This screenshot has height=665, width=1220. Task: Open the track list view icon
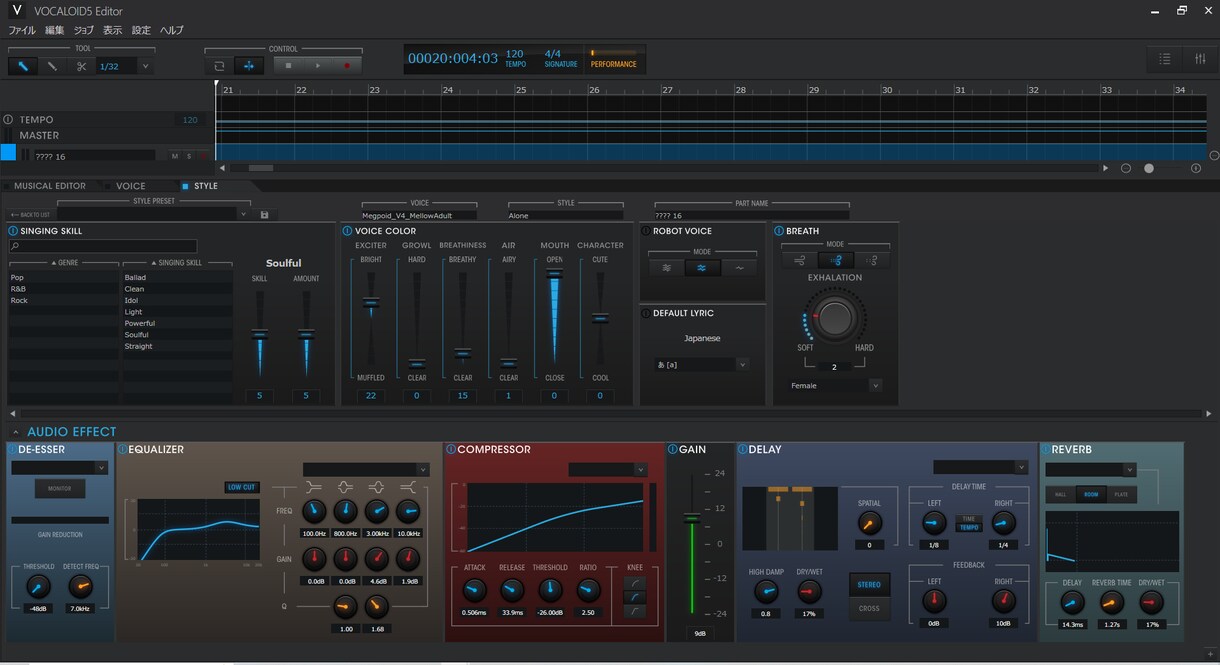point(1165,59)
